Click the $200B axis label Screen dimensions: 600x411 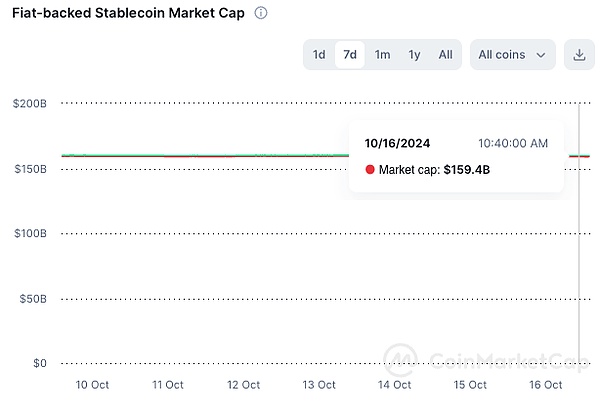point(29,103)
